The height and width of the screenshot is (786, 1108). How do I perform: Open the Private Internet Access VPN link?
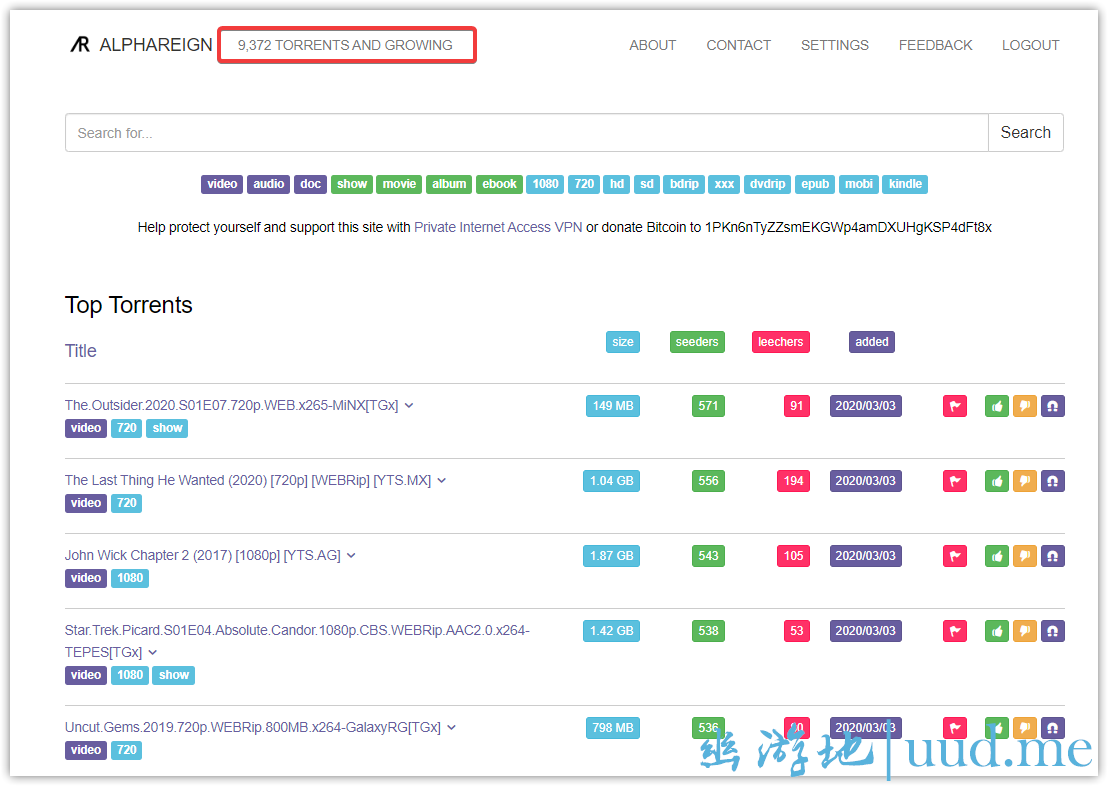pos(497,228)
